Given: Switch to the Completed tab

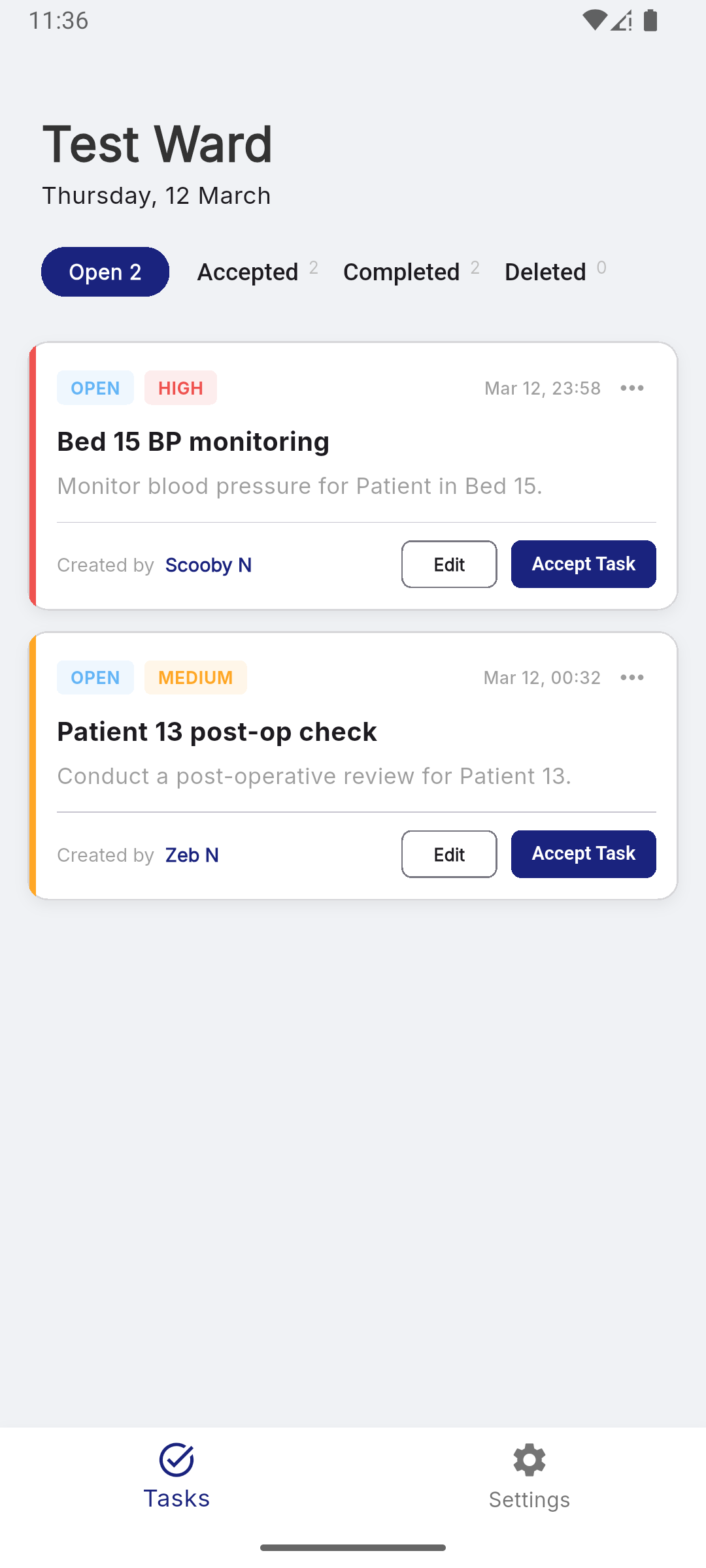Looking at the screenshot, I should click(402, 272).
